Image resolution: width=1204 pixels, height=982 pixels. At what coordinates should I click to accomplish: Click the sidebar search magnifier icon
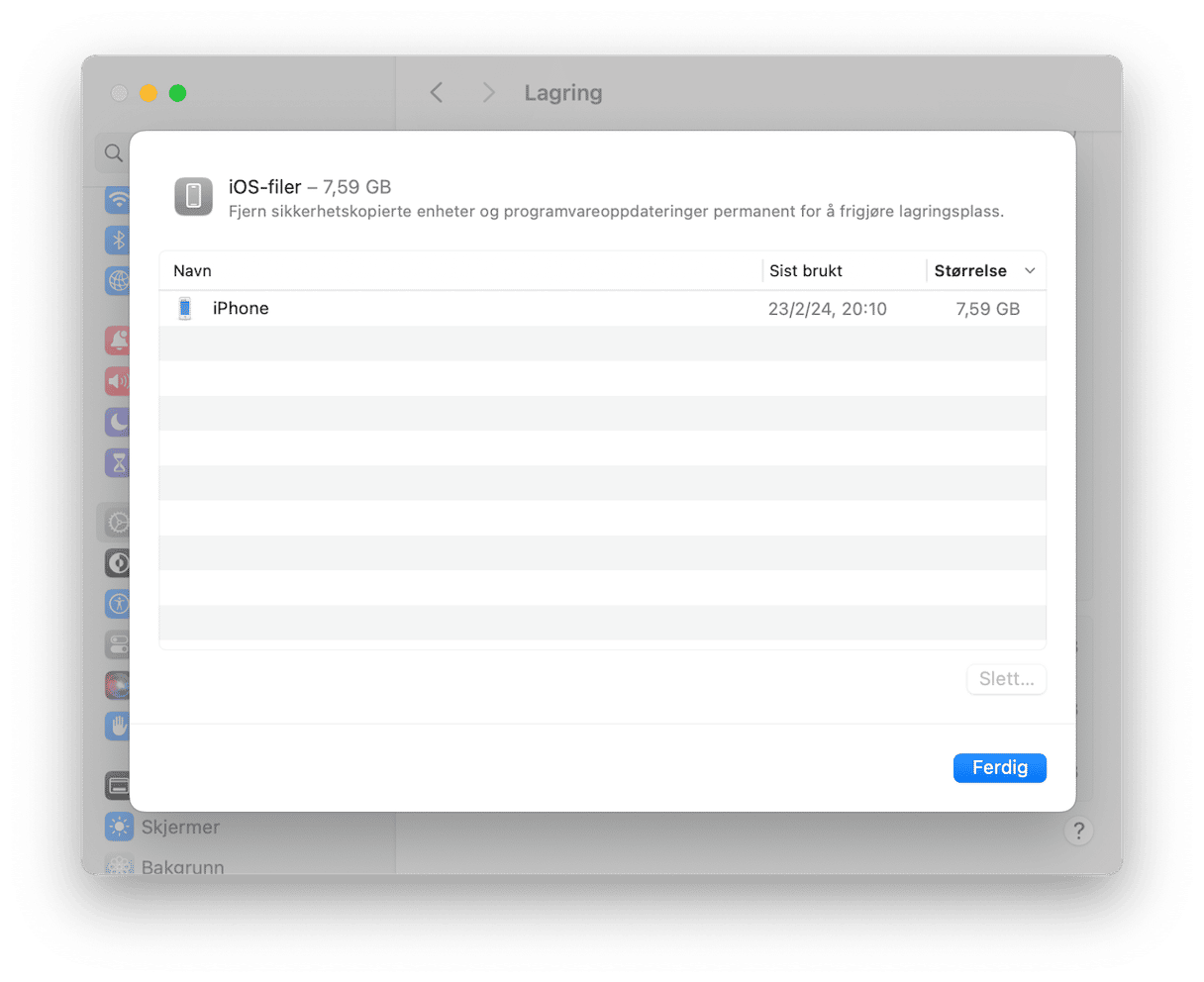tap(114, 153)
